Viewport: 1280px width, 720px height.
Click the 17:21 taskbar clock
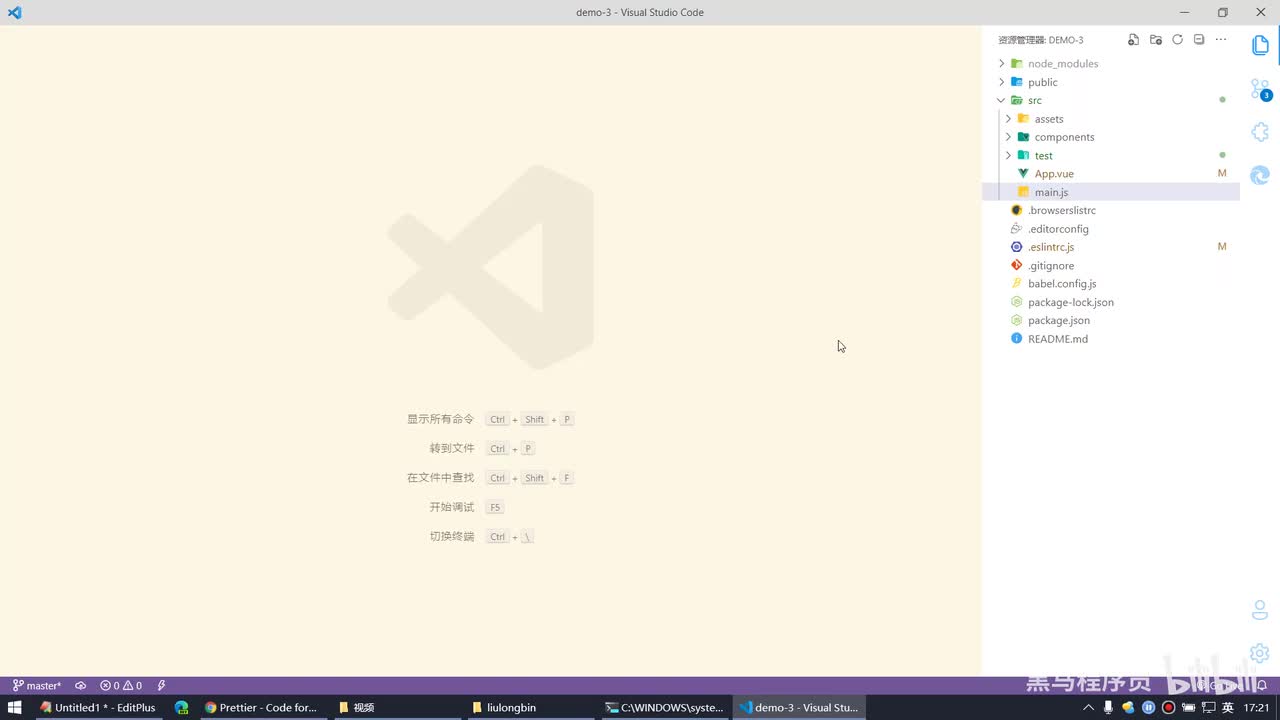click(1257, 707)
